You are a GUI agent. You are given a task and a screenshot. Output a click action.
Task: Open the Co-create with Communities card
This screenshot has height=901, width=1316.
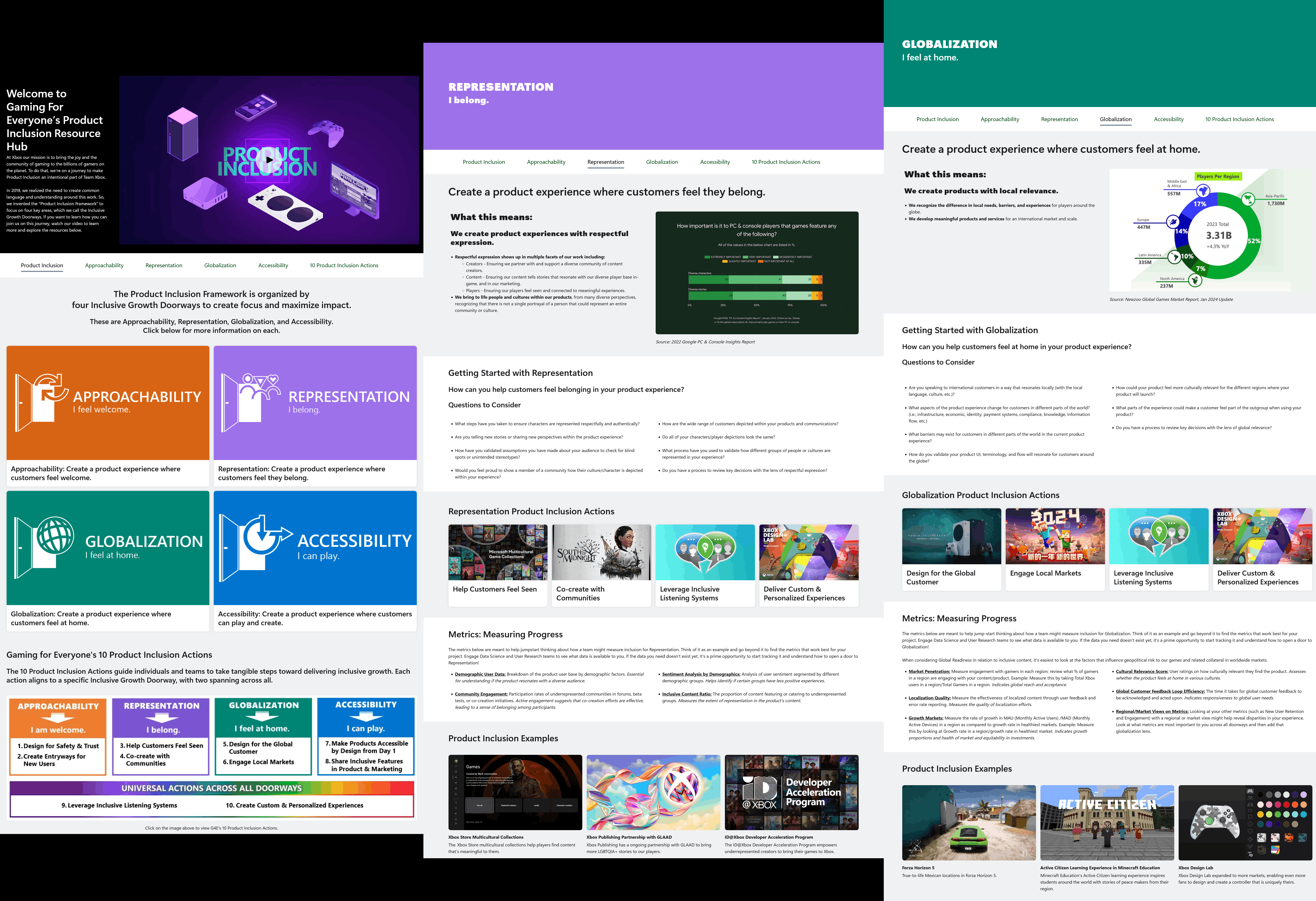point(601,566)
